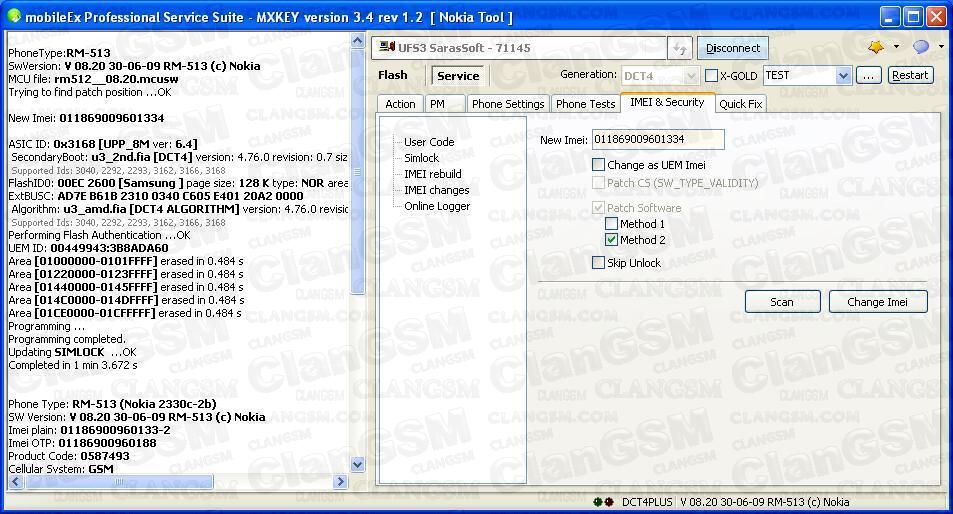Image resolution: width=953 pixels, height=514 pixels.
Task: Switch to the Phone Tests tab
Action: 585,104
